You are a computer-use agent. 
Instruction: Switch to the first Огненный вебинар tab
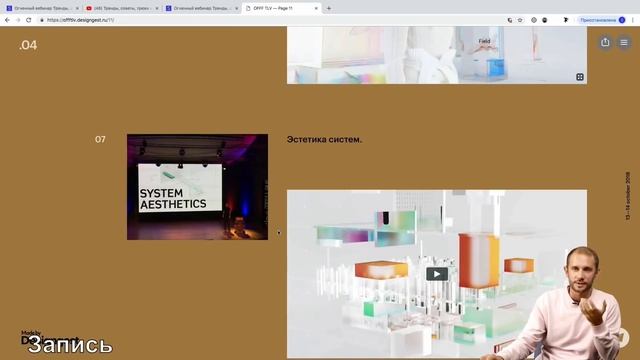pos(41,8)
